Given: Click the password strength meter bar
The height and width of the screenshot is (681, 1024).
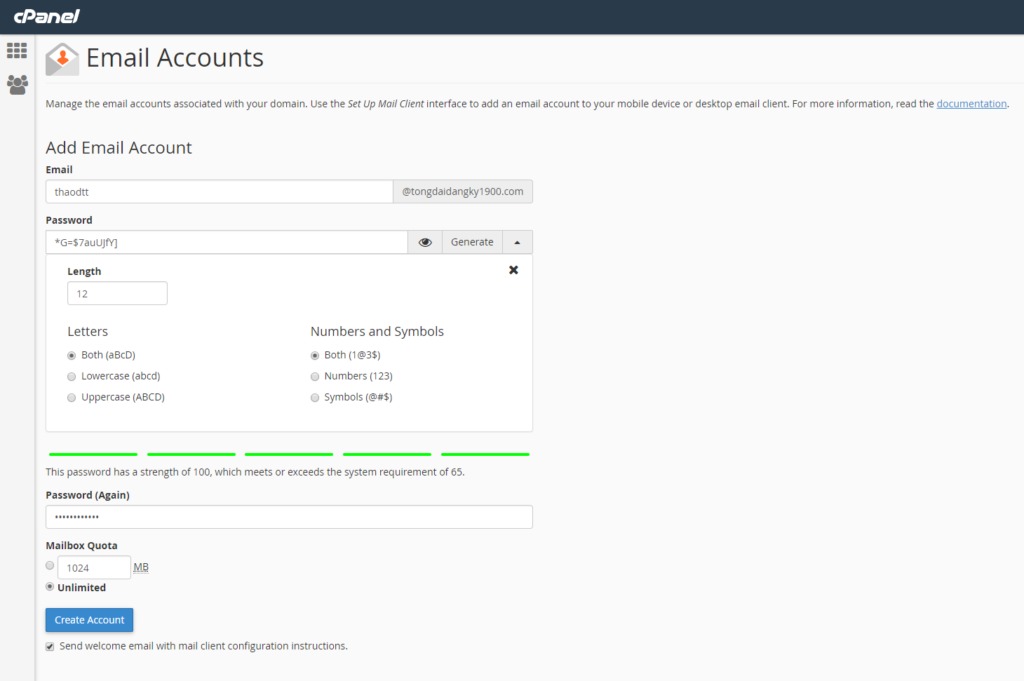Looking at the screenshot, I should pyautogui.click(x=289, y=454).
